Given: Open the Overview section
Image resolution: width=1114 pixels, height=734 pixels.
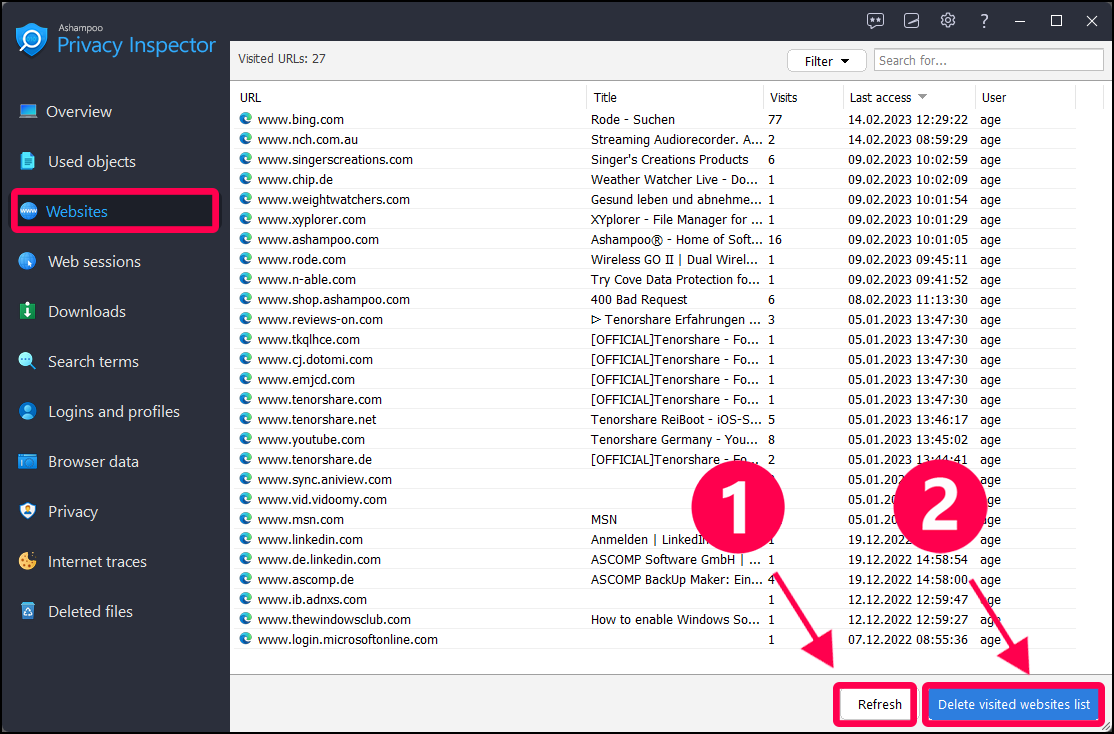Looking at the screenshot, I should pos(79,112).
